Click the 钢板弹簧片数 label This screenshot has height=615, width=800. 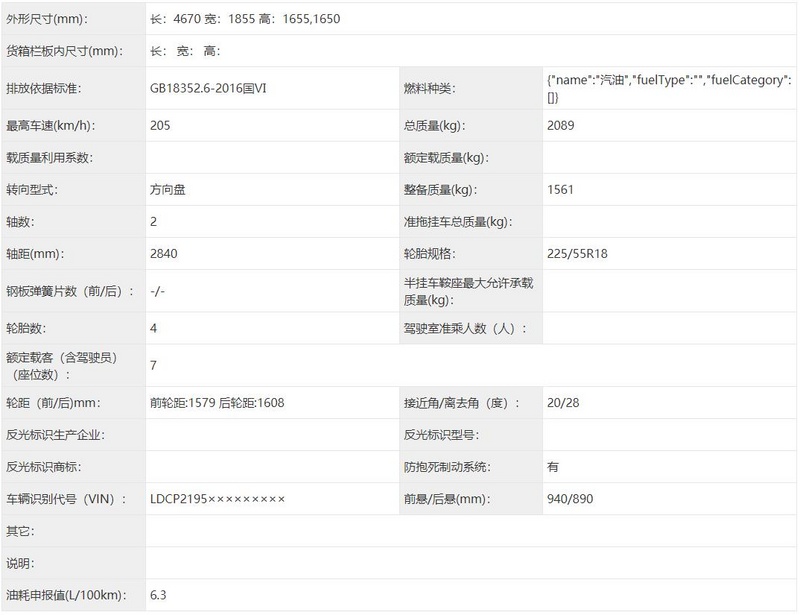(70, 291)
